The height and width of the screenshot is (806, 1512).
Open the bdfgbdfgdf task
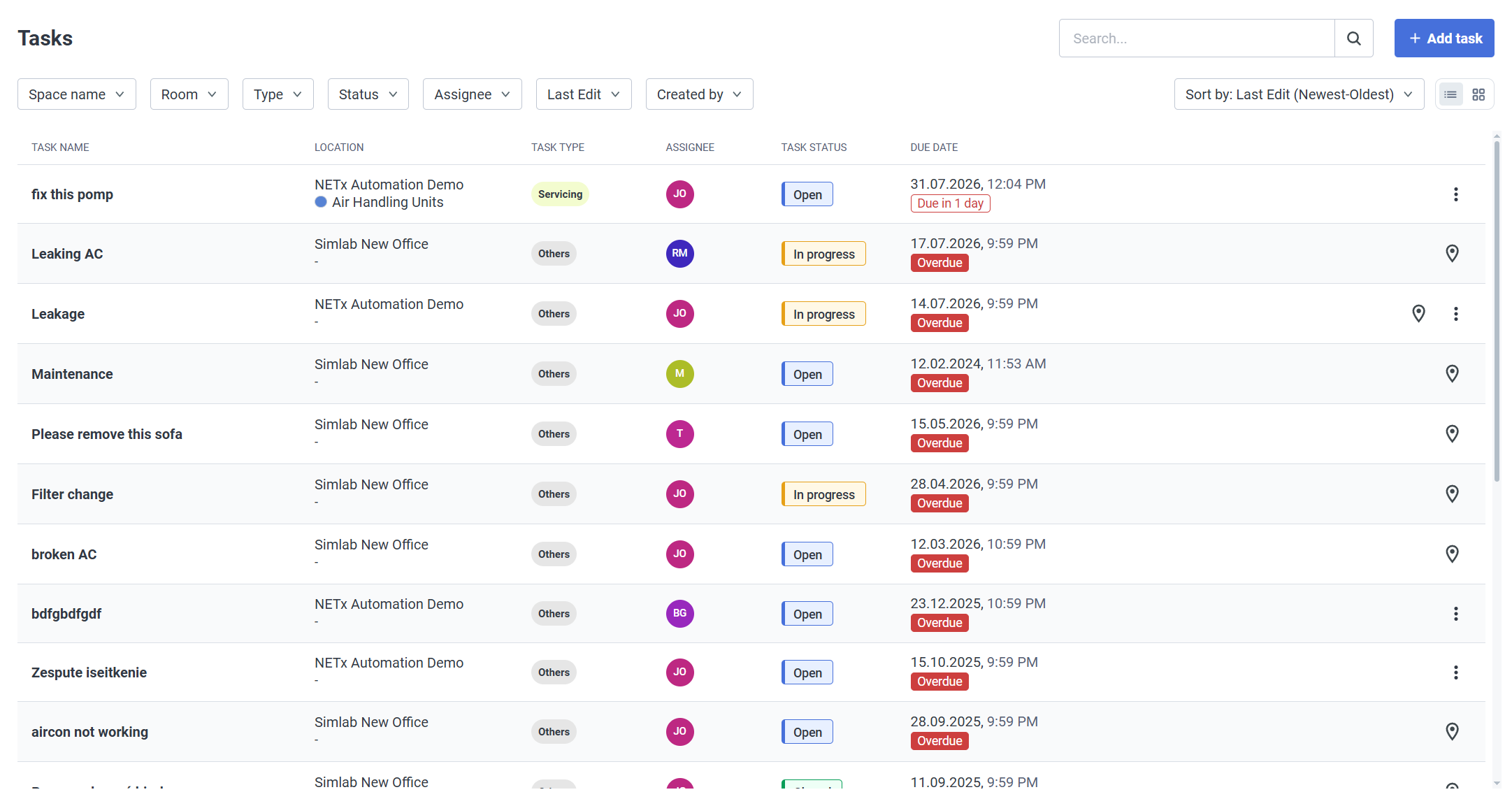coord(66,614)
